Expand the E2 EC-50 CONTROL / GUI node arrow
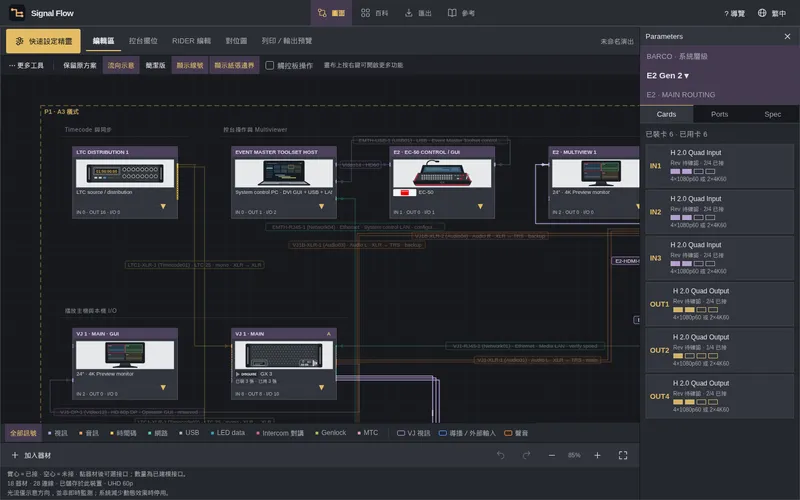The image size is (800, 500). pyautogui.click(x=480, y=207)
